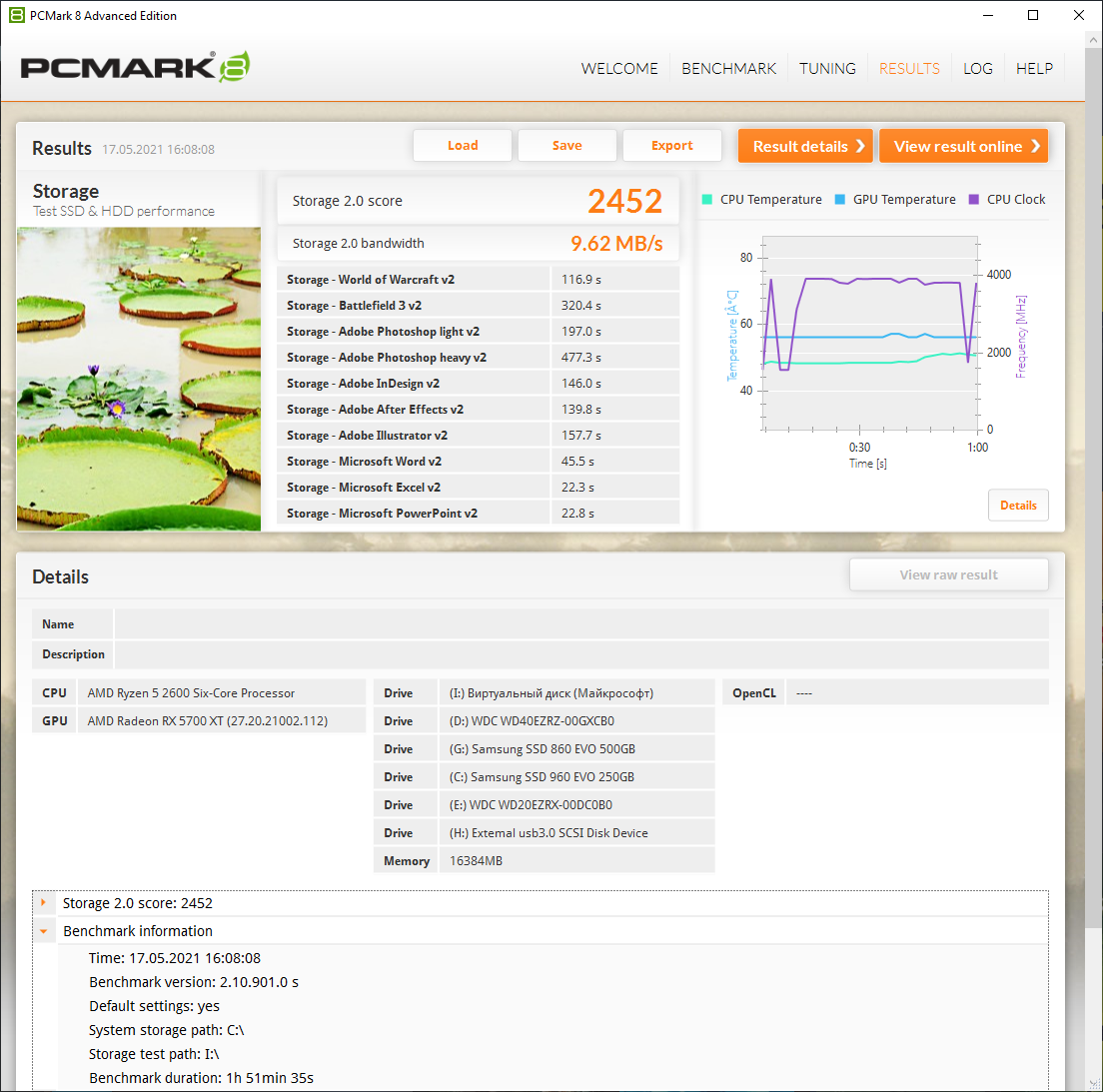Image resolution: width=1103 pixels, height=1092 pixels.
Task: Click the Load button
Action: point(463,146)
